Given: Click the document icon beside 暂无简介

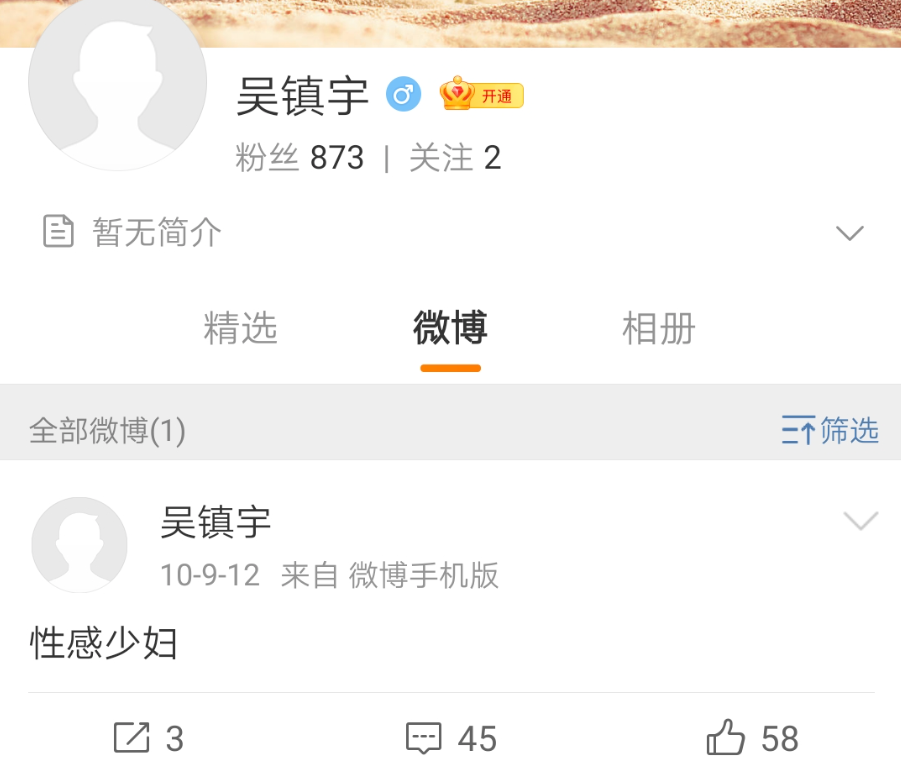Looking at the screenshot, I should (x=59, y=231).
